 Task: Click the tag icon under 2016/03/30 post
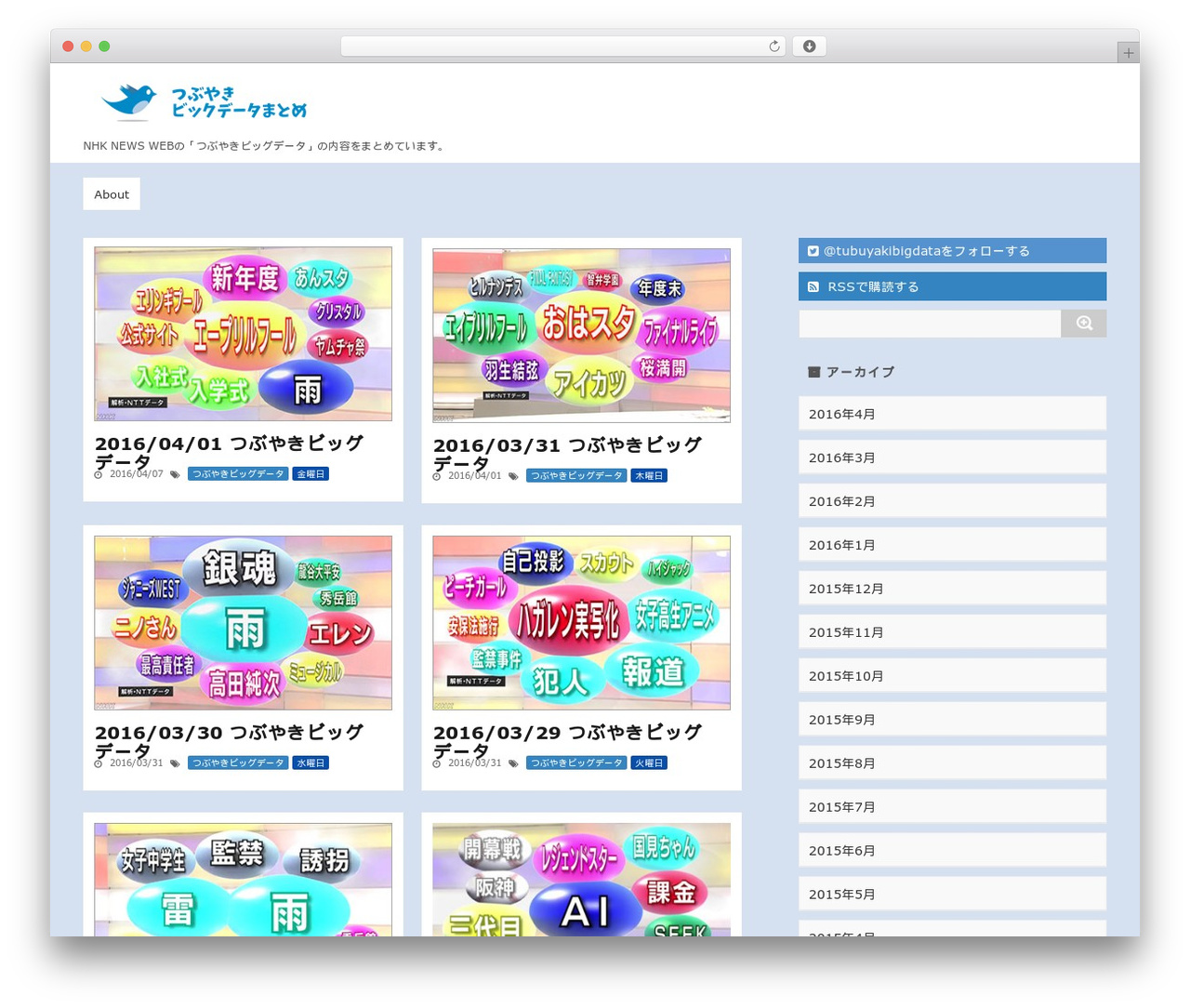pyautogui.click(x=175, y=763)
